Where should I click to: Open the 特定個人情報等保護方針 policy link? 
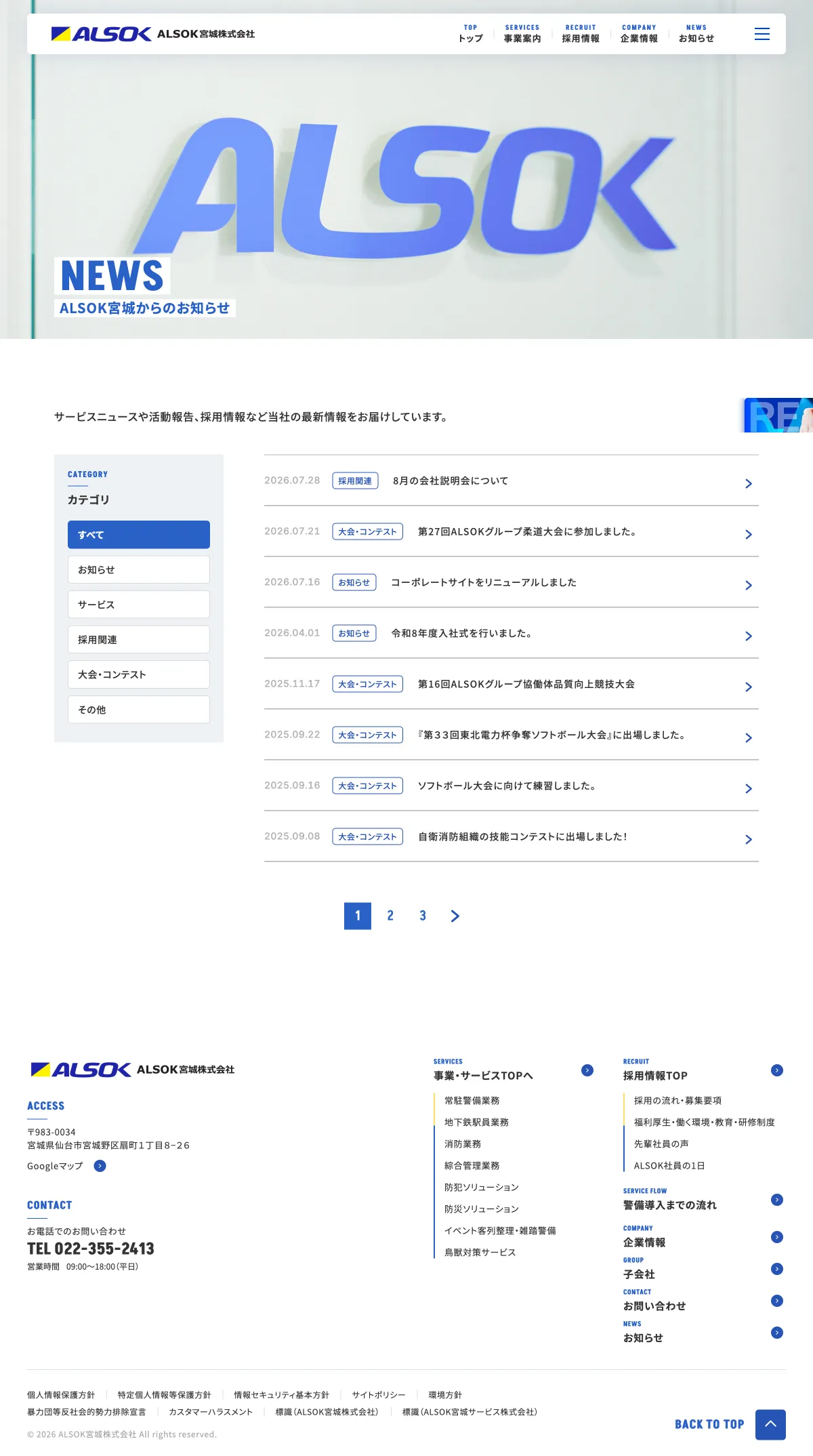(165, 1395)
